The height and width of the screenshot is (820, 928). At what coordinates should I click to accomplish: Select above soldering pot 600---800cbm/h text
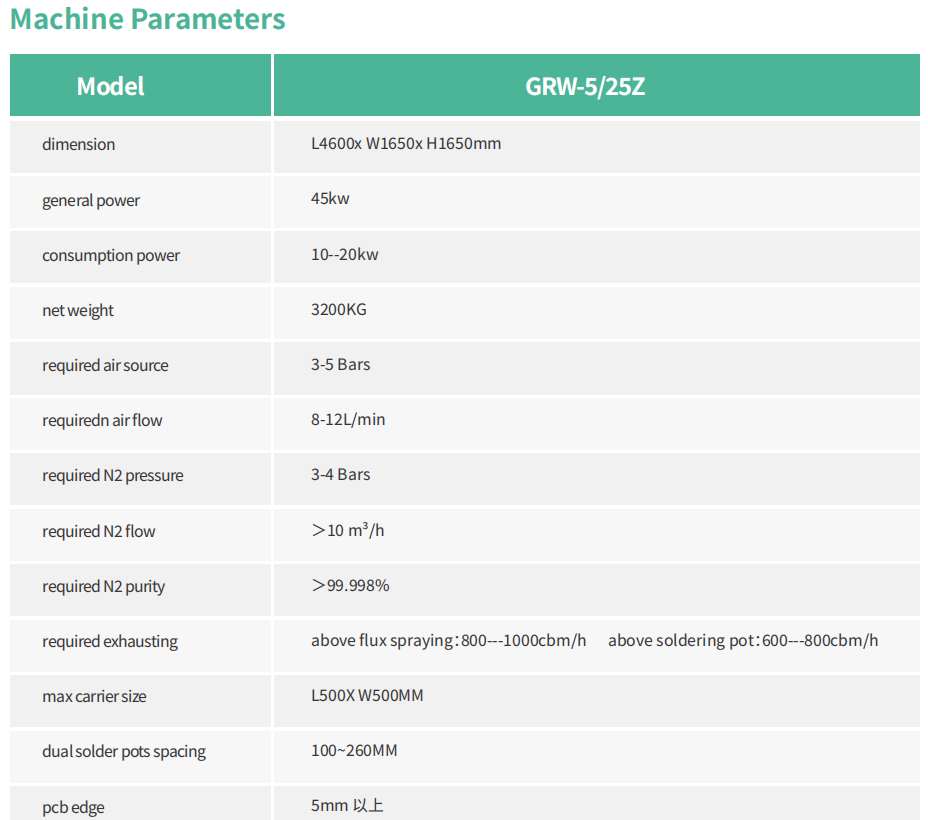pyautogui.click(x=743, y=640)
